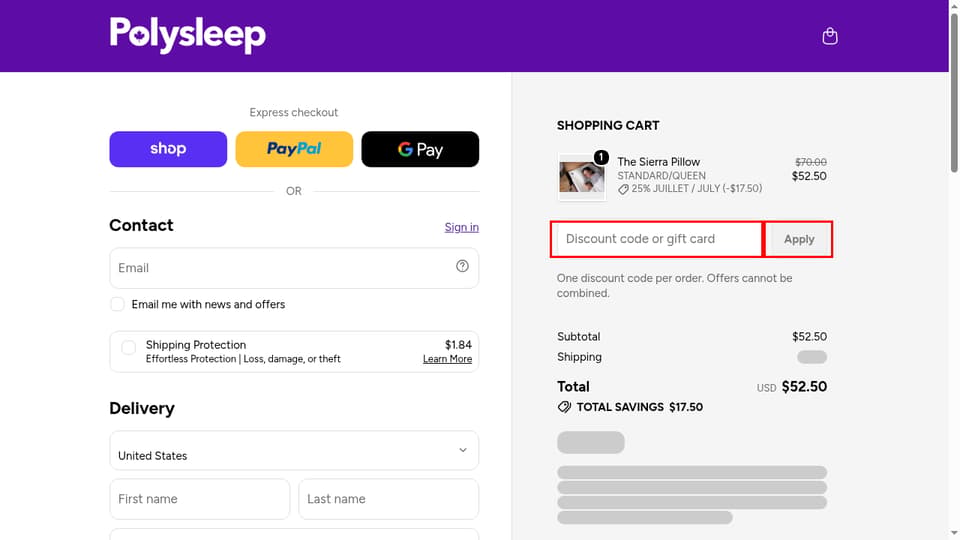Image resolution: width=960 pixels, height=540 pixels.
Task: Choose Google Pay express checkout
Action: click(x=420, y=149)
